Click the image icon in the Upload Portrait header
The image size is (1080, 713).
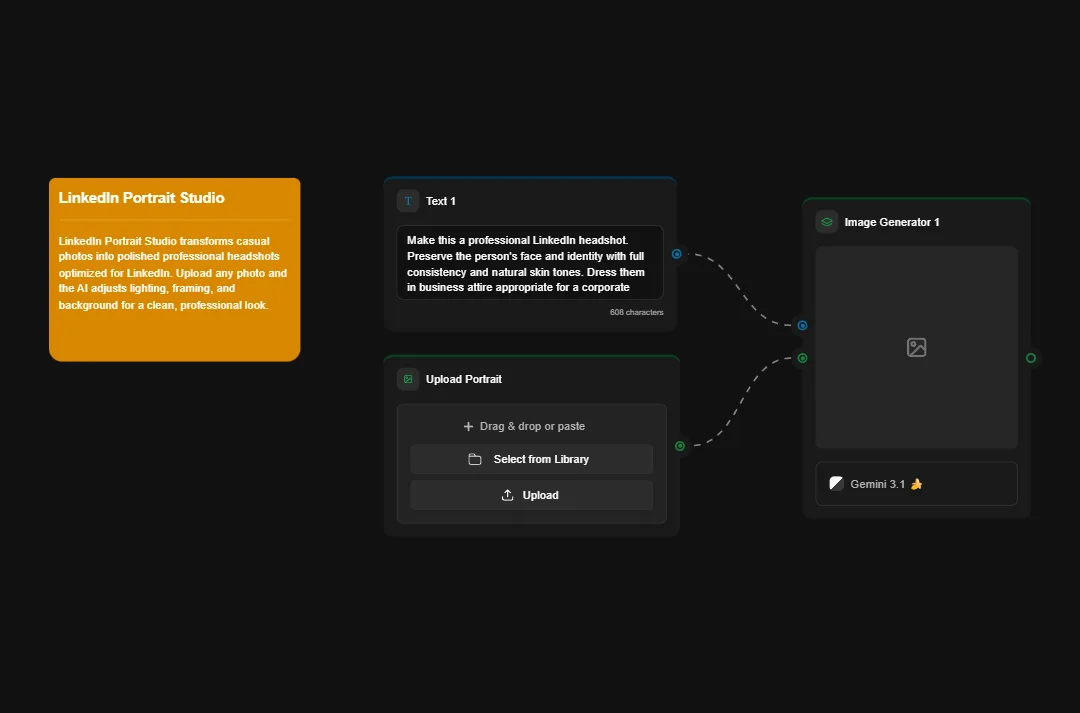[x=408, y=379]
